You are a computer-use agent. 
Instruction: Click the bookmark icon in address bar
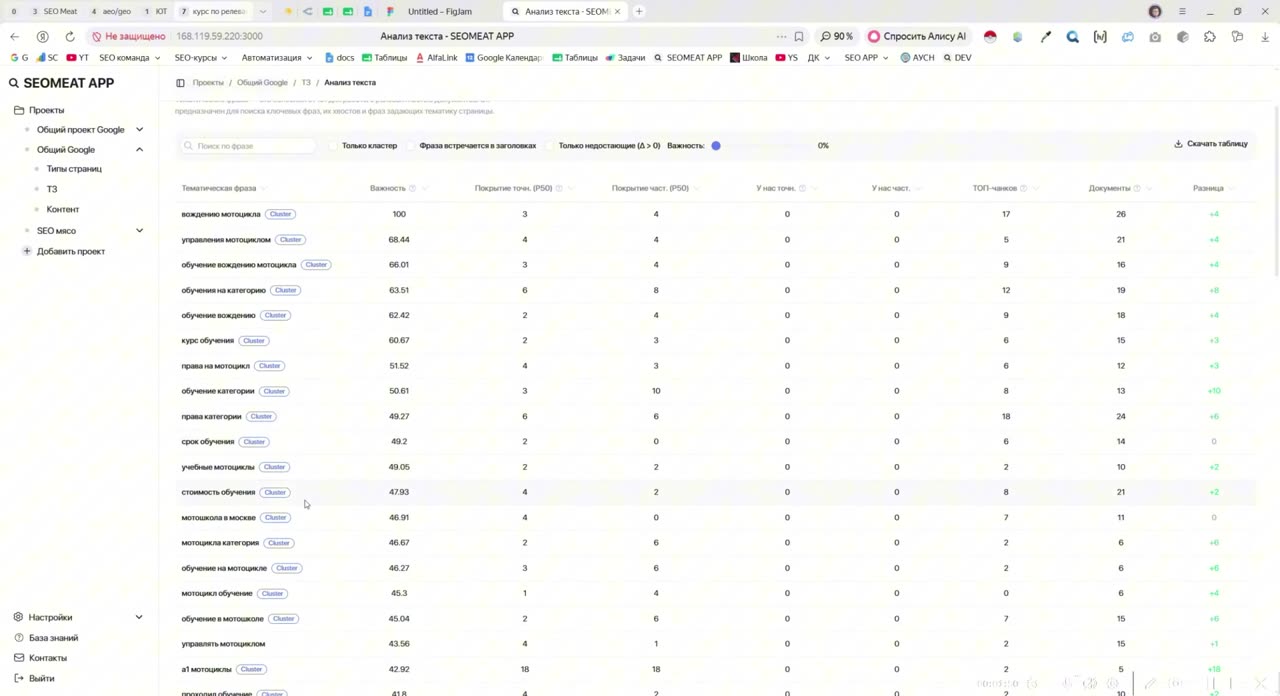[799, 36]
